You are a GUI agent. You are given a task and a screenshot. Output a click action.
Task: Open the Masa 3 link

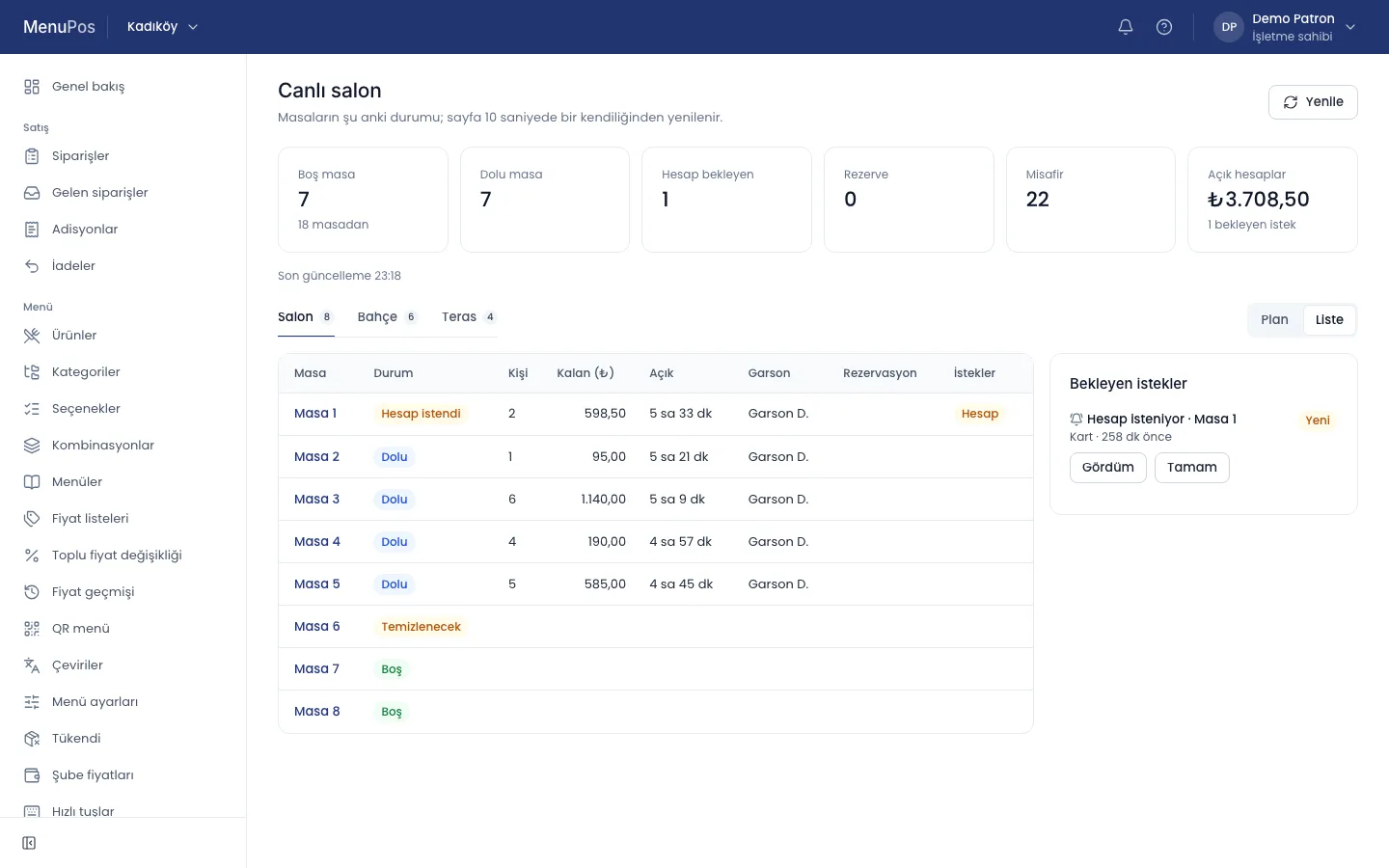[x=317, y=500]
